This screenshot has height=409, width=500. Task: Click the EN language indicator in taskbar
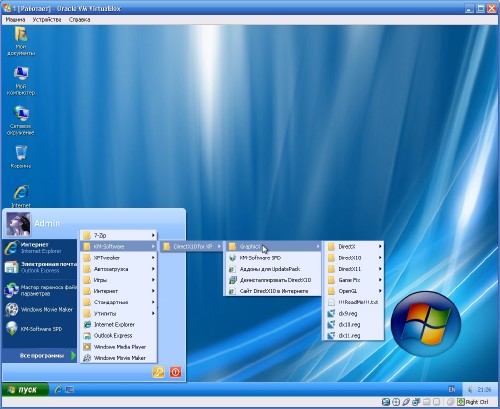pyautogui.click(x=452, y=389)
